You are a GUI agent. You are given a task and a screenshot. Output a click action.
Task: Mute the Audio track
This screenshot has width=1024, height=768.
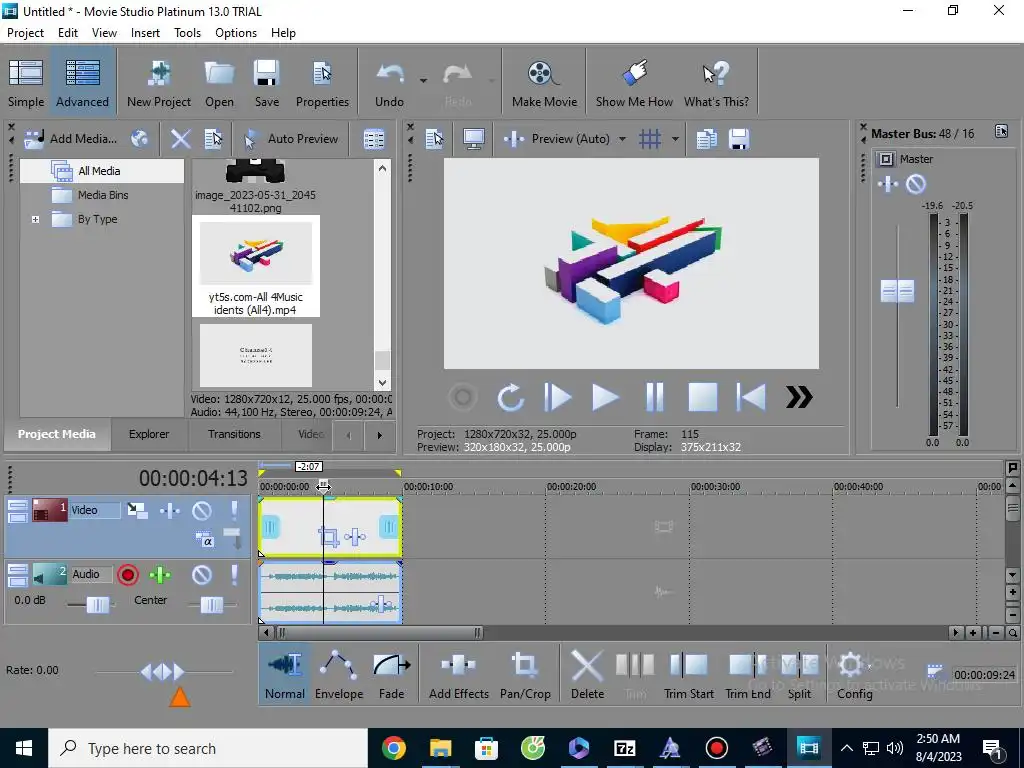pos(202,575)
